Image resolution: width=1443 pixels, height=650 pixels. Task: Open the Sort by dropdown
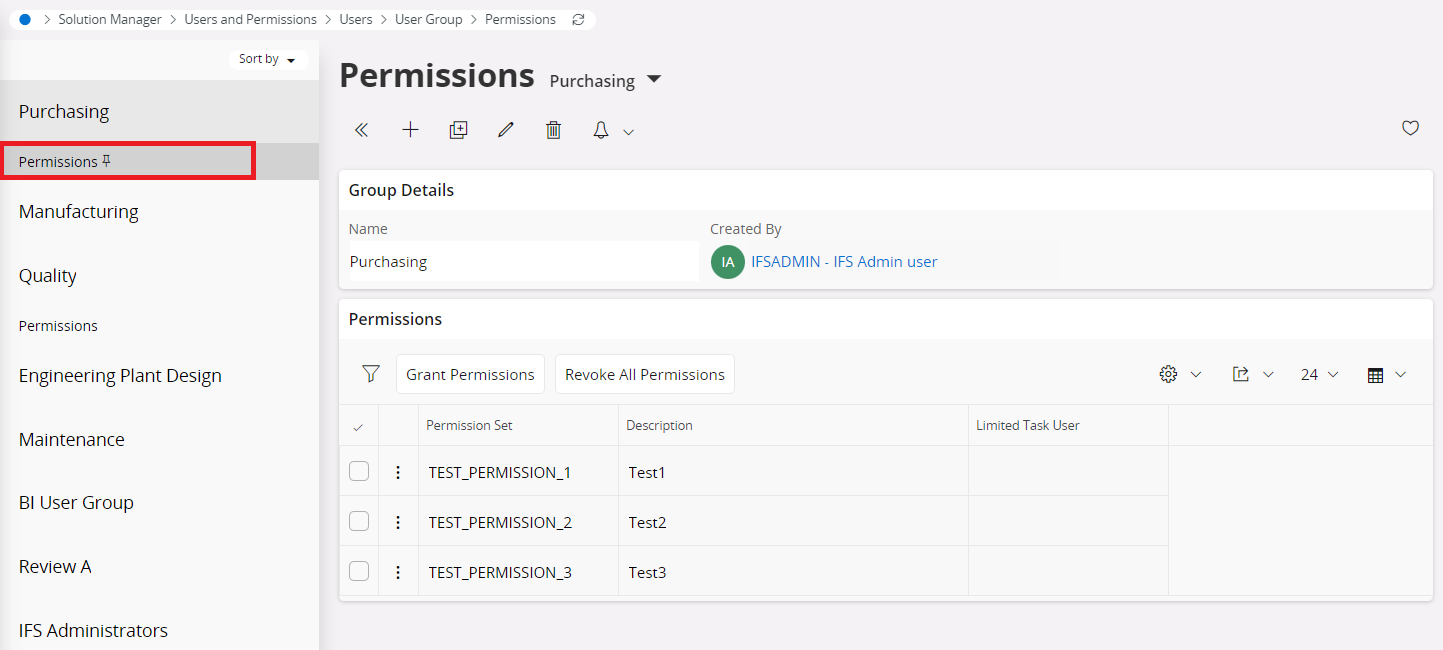(x=267, y=59)
